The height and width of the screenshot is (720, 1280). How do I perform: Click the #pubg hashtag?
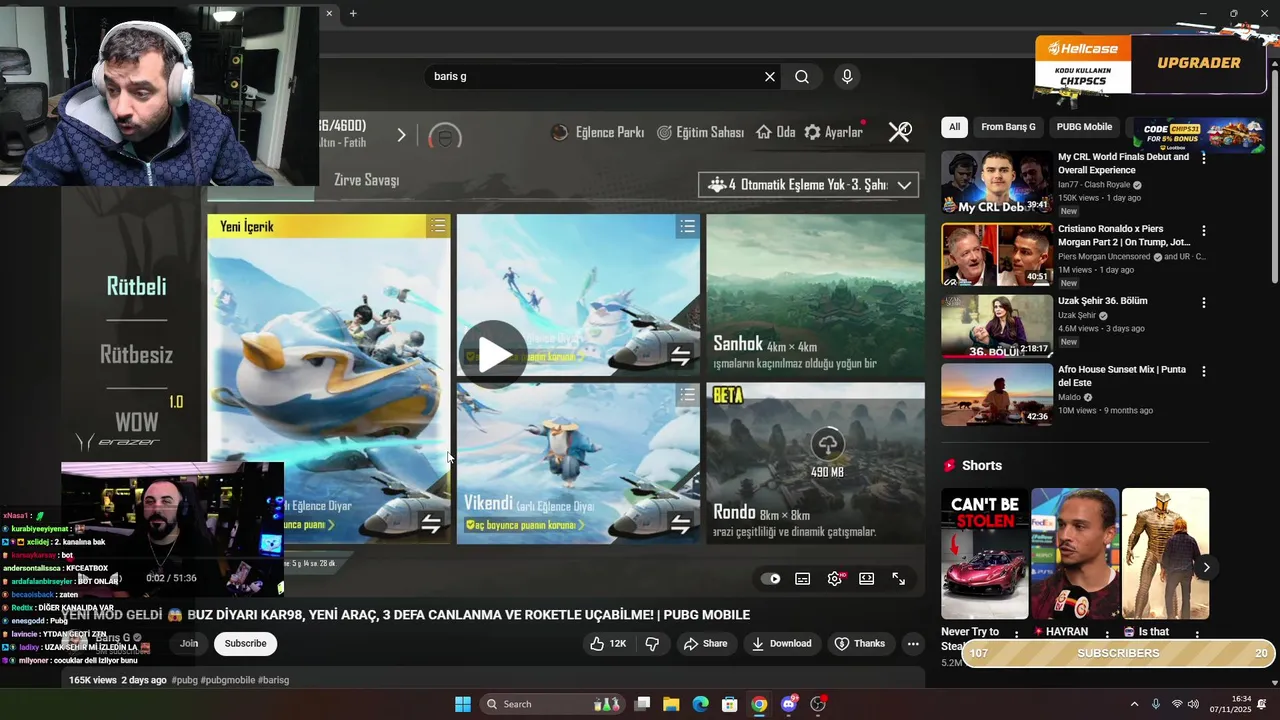coord(185,680)
